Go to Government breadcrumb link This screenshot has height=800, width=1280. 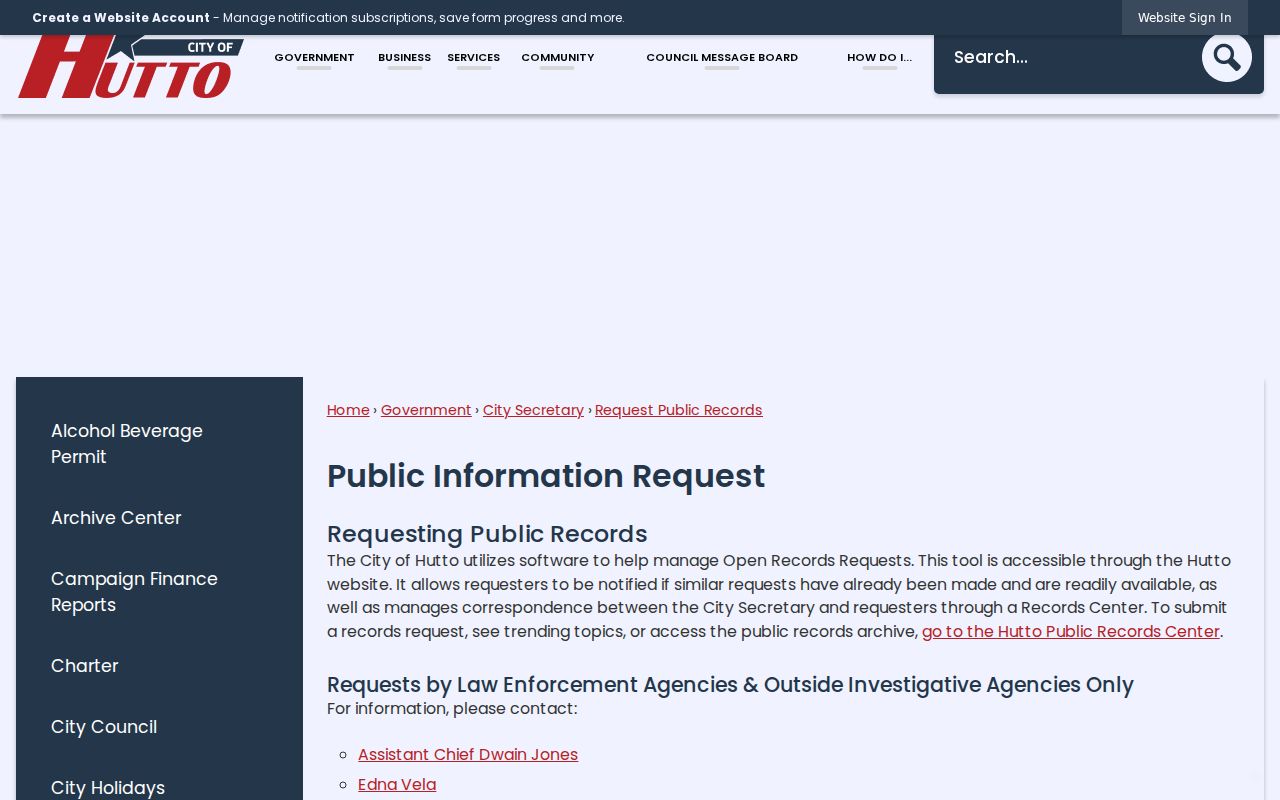pos(426,410)
